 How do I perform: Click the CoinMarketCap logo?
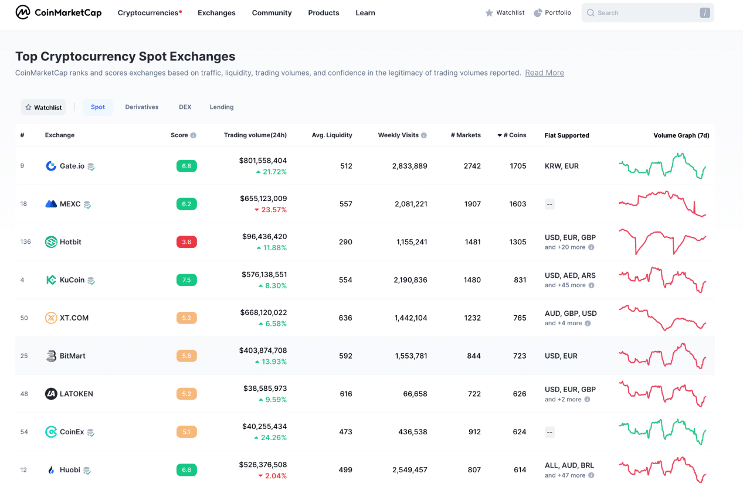(x=58, y=12)
